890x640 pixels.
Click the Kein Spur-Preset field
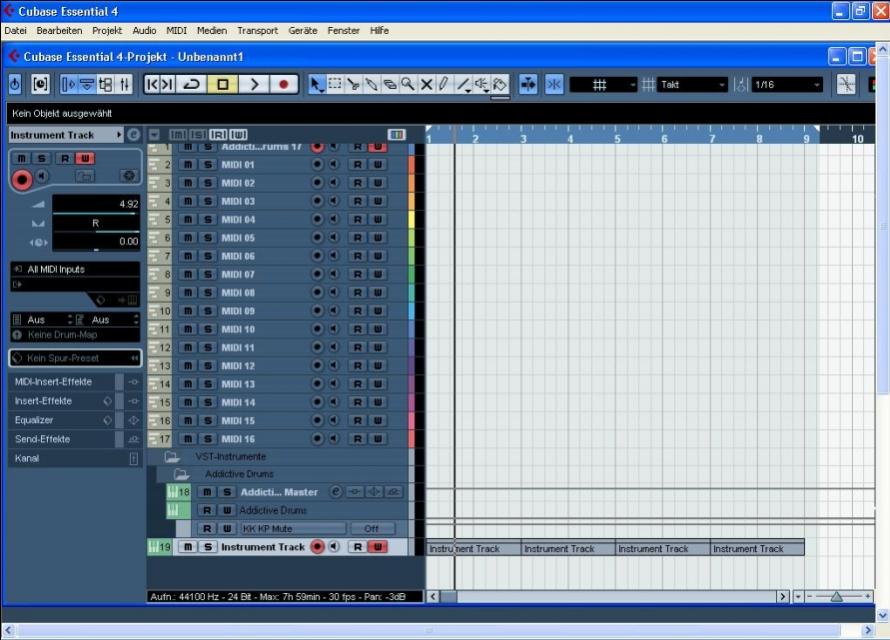pyautogui.click(x=75, y=358)
